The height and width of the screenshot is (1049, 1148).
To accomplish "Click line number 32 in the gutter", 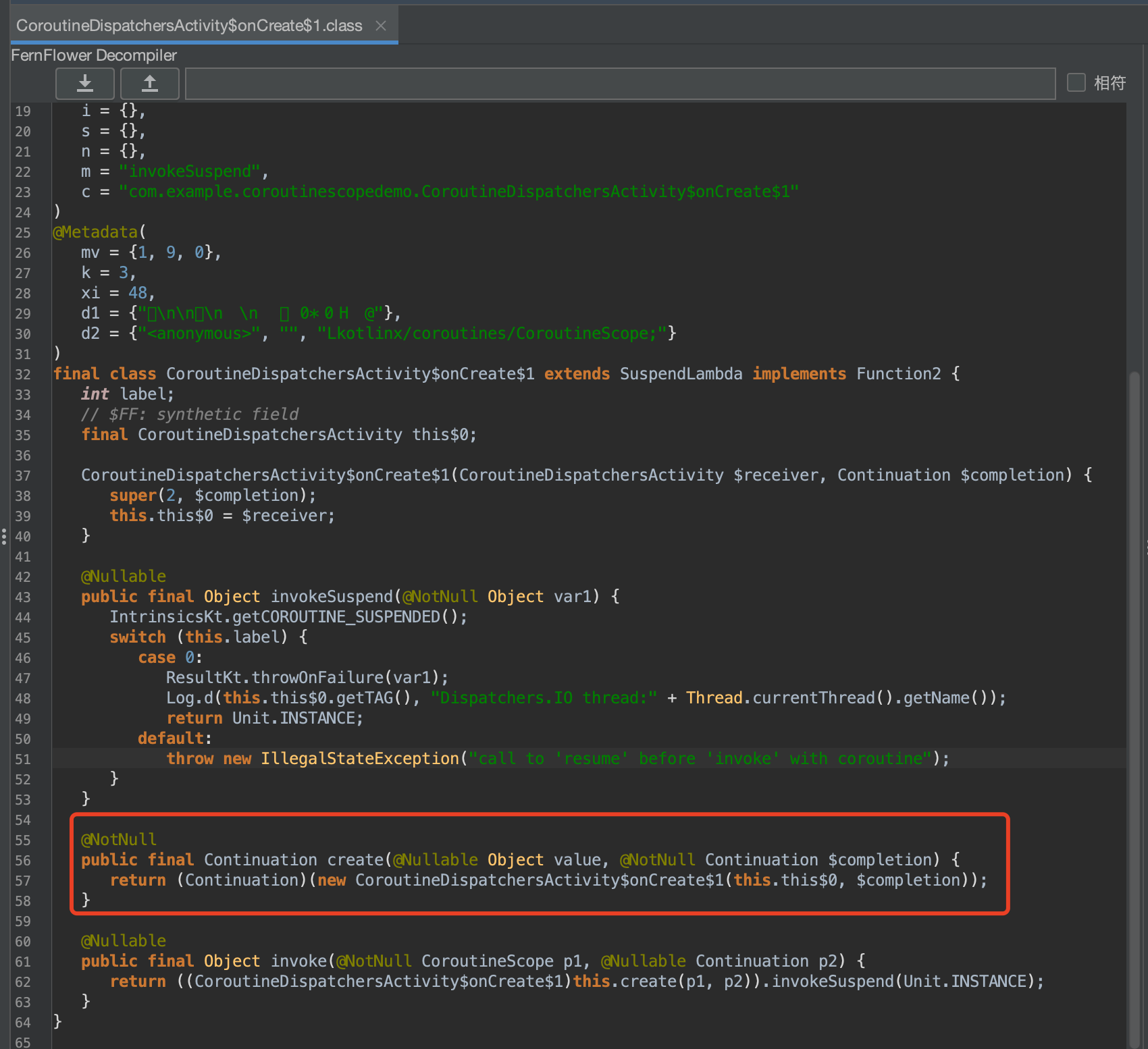I will (x=23, y=375).
